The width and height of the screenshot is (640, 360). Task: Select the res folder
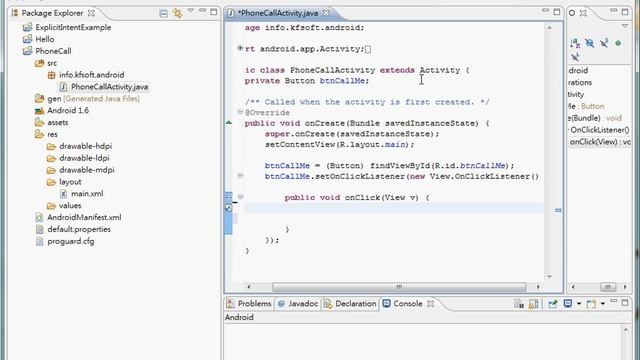tap(52, 134)
